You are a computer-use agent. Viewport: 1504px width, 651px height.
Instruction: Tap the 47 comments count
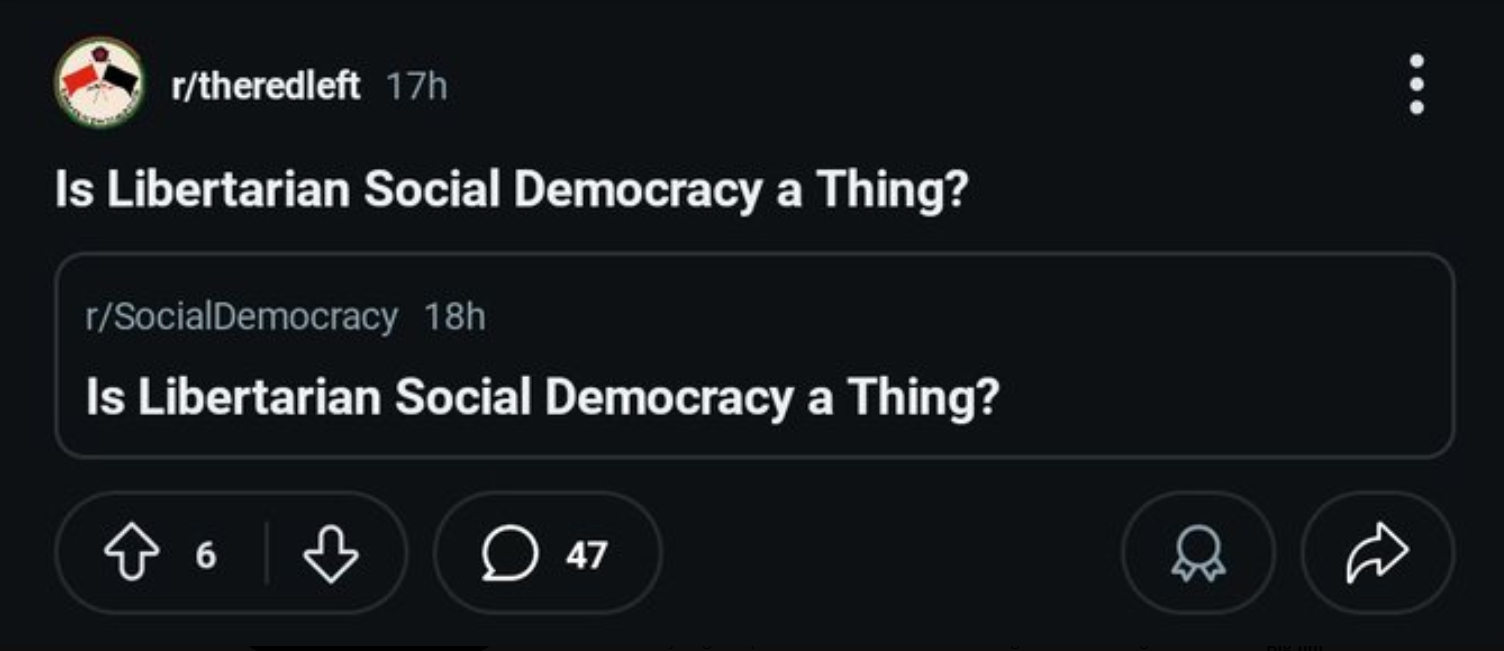[586, 554]
